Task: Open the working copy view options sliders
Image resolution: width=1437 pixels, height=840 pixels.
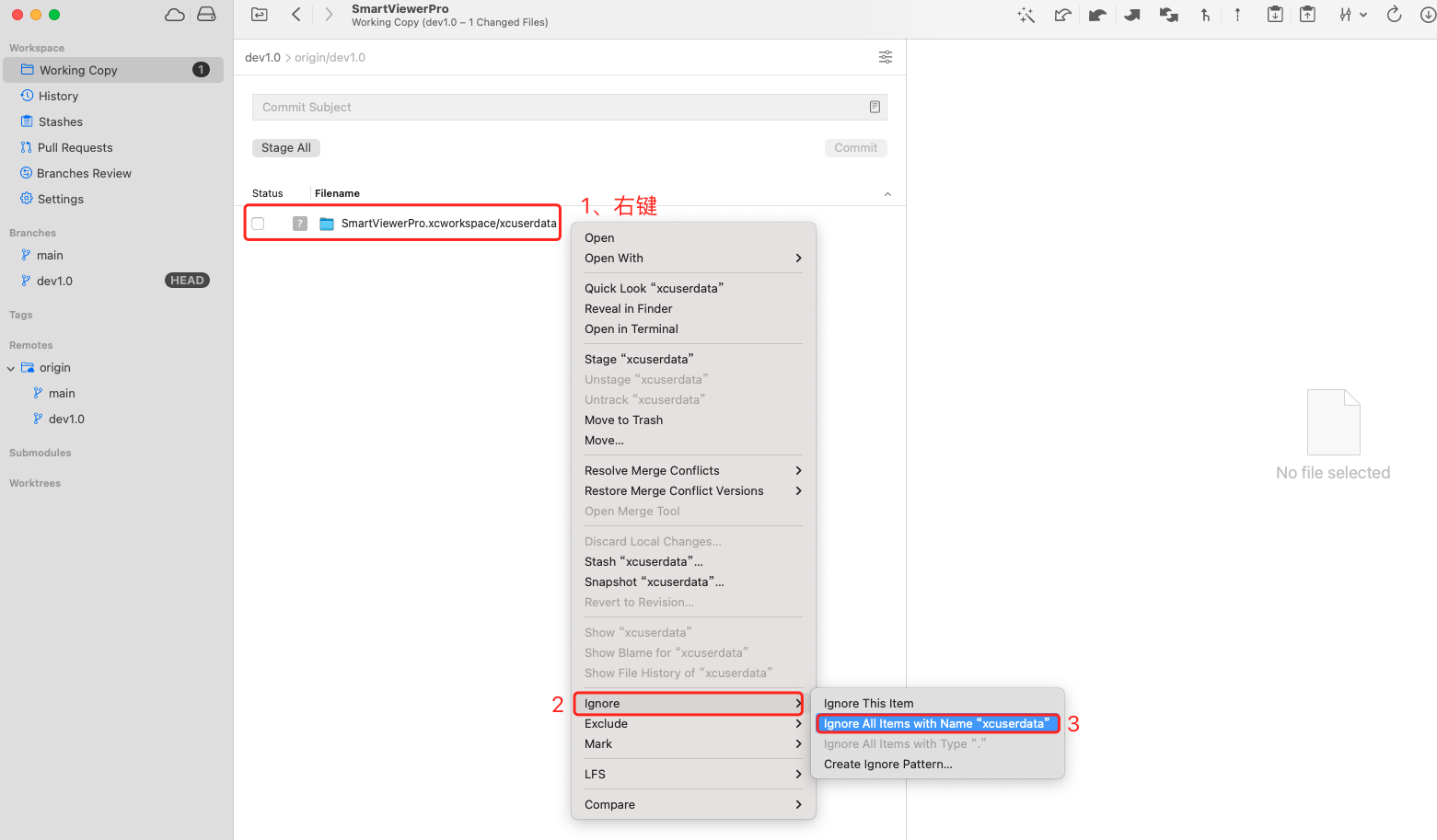Action: 886,57
